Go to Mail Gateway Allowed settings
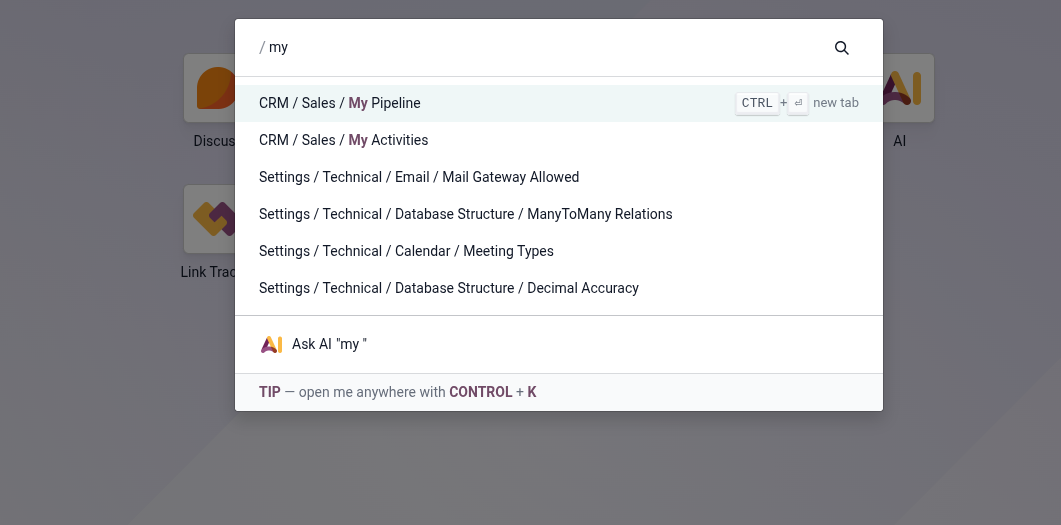The height and width of the screenshot is (525, 1061). click(x=419, y=177)
